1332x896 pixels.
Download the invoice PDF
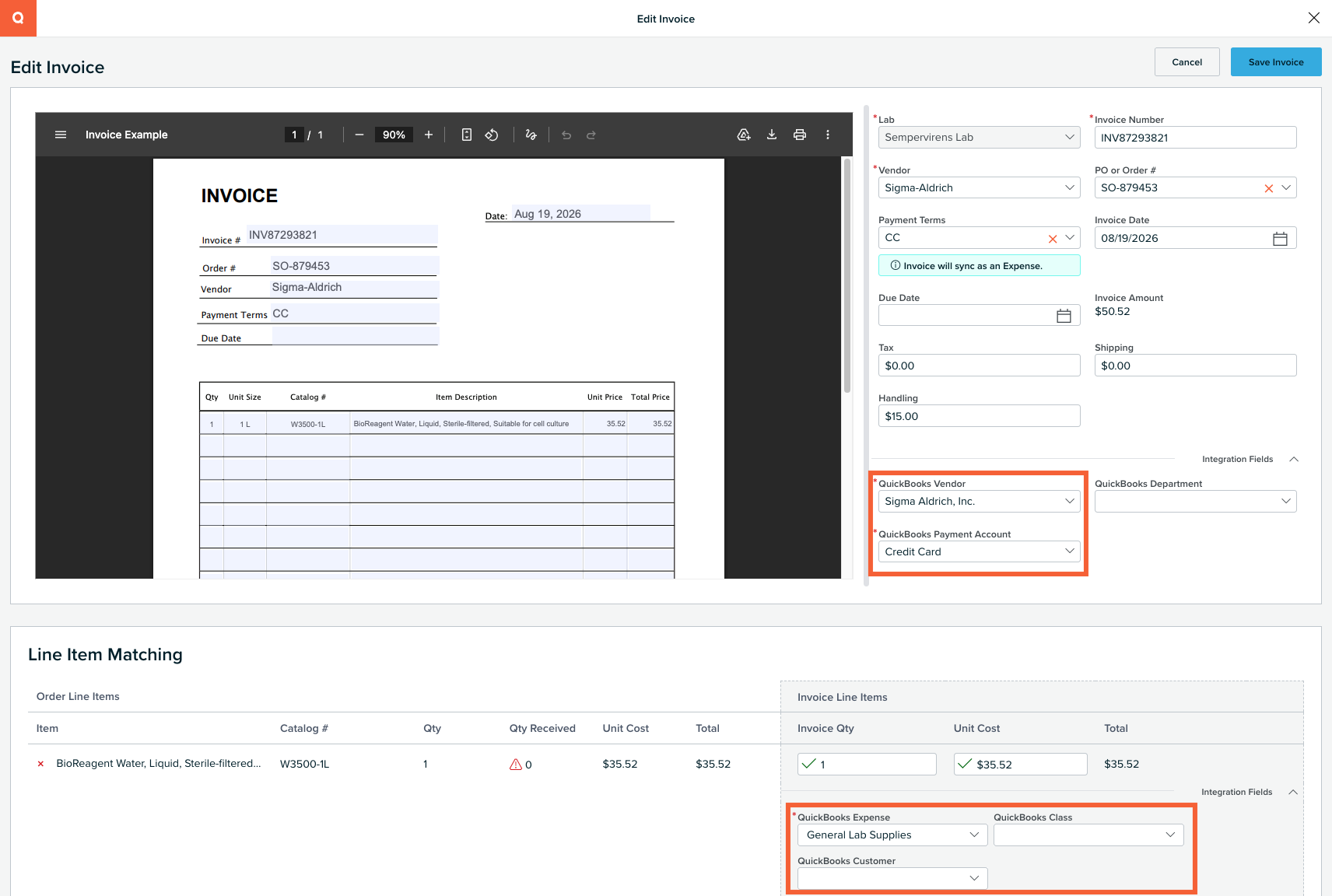pyautogui.click(x=772, y=135)
